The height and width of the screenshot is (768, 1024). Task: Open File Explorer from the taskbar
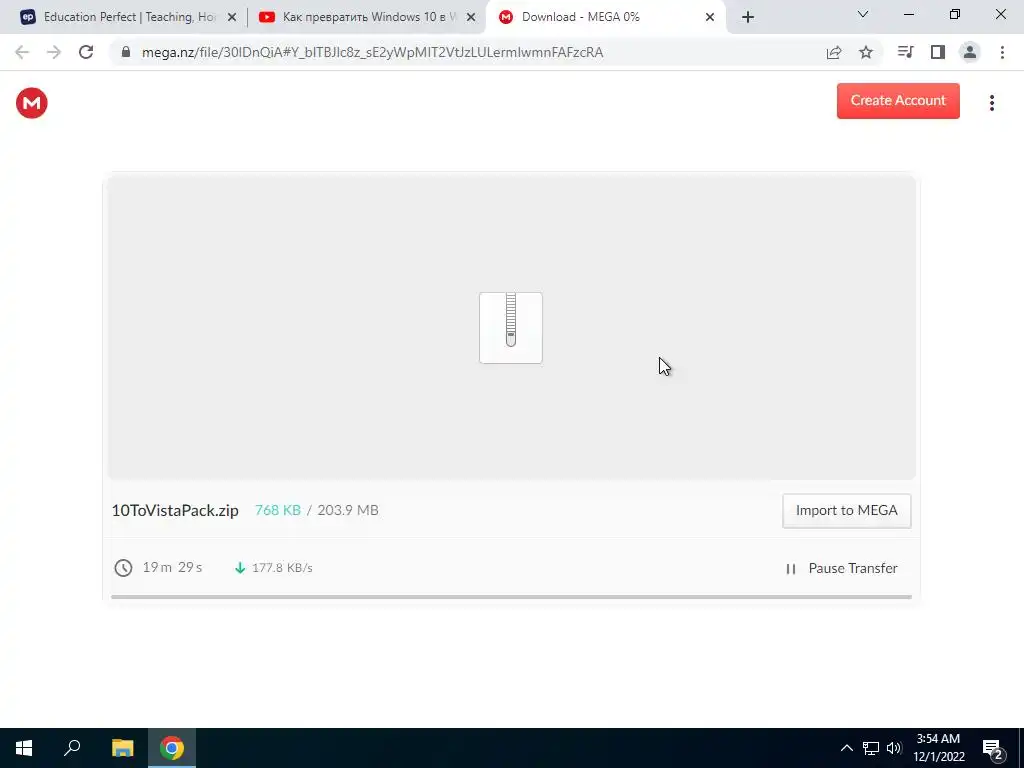122,748
